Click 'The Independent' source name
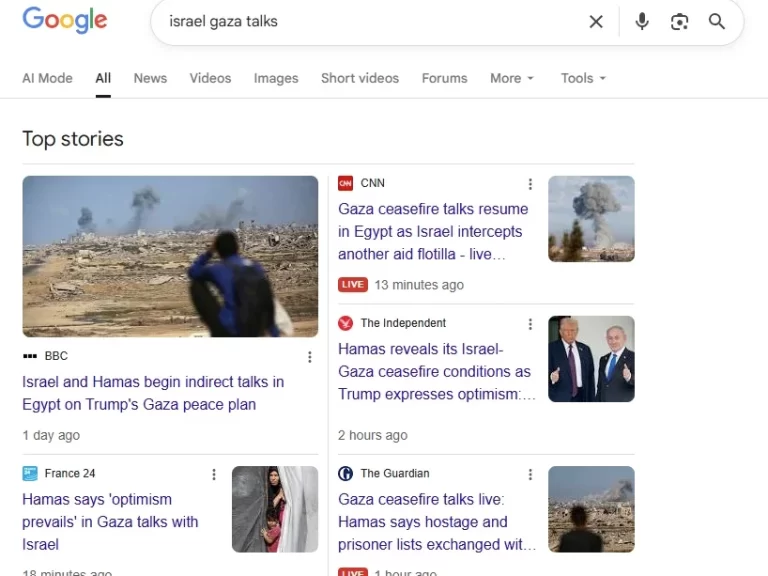 tap(403, 323)
